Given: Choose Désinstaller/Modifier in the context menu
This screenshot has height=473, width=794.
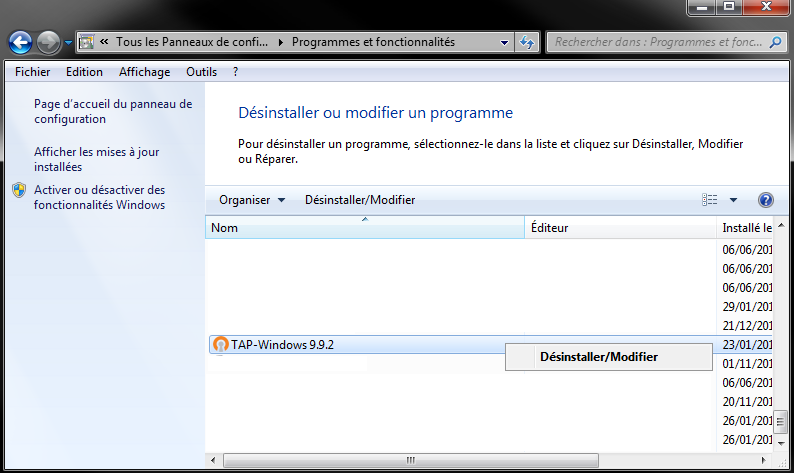Looking at the screenshot, I should click(609, 357).
